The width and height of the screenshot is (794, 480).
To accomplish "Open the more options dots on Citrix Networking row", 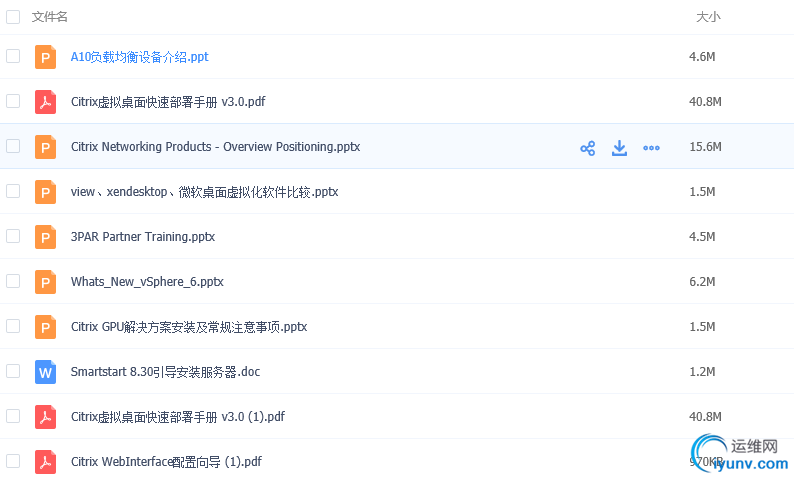I will 651,148.
